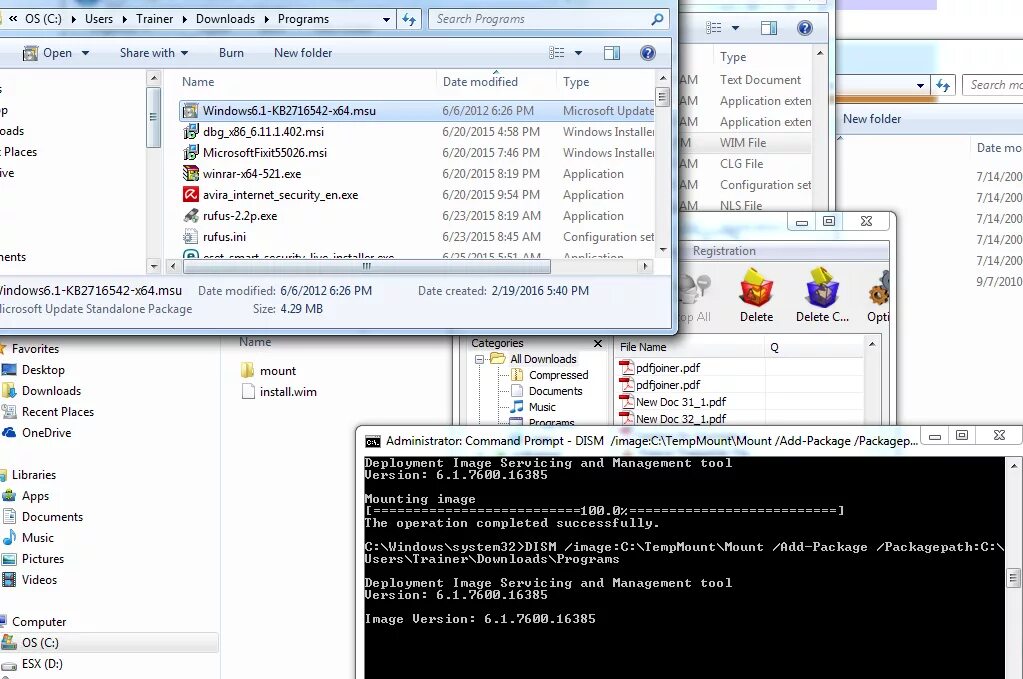The image size is (1023, 679).
Task: Open Share with dropdown menu
Action: pos(154,53)
